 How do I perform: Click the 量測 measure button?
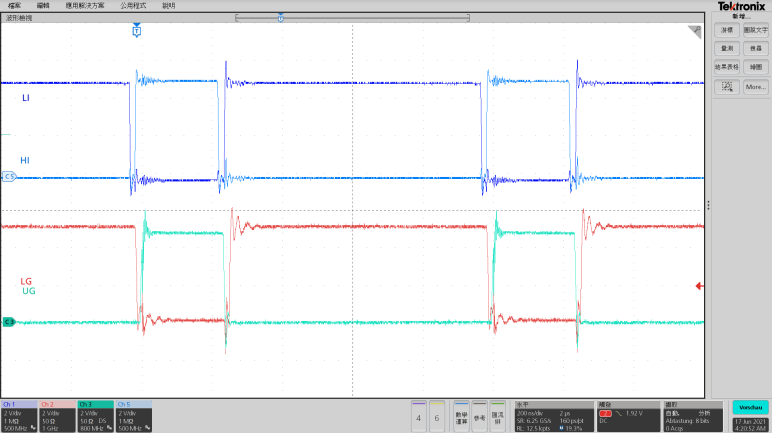(725, 48)
